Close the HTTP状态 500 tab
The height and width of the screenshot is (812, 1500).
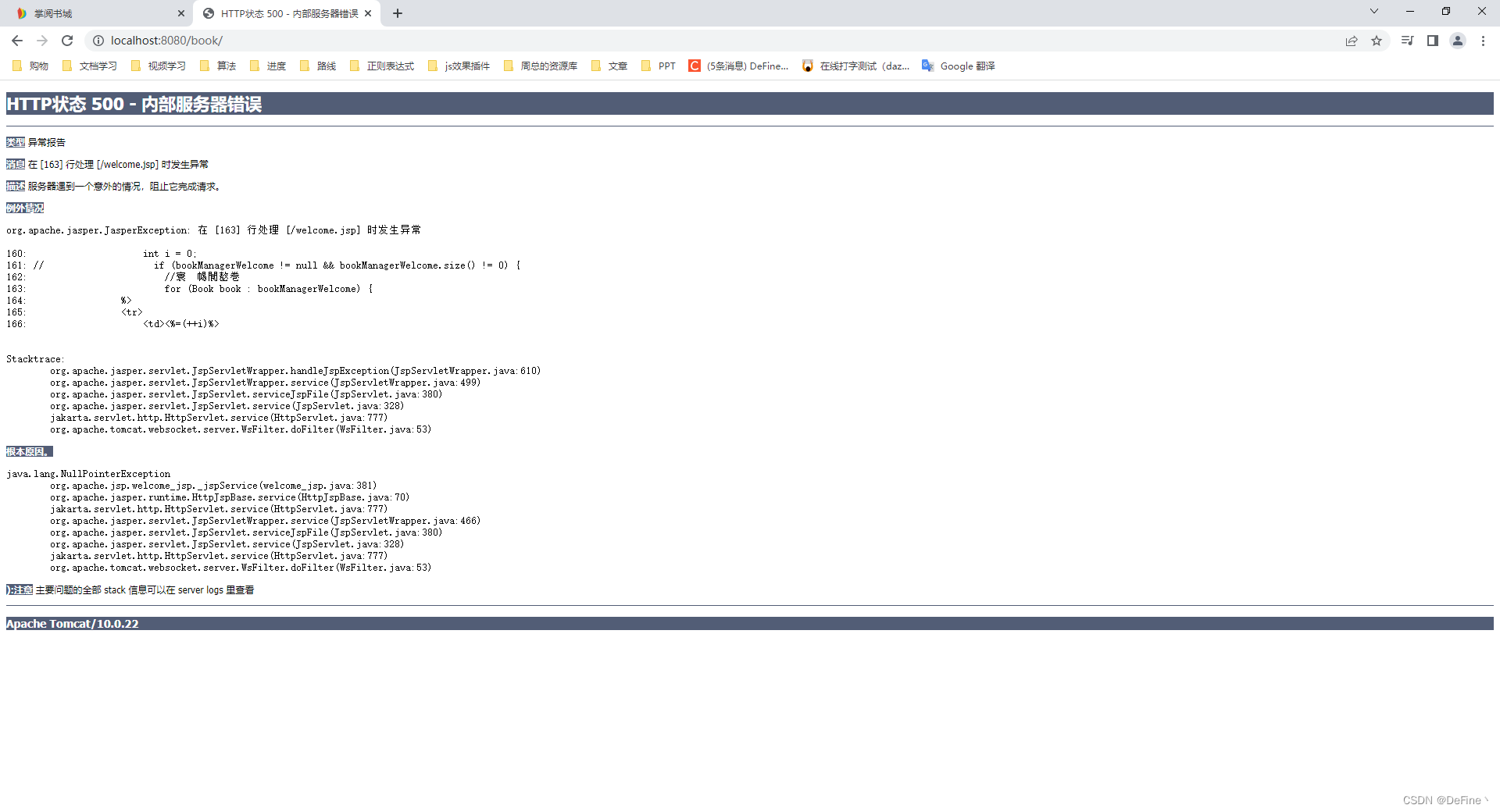[368, 13]
